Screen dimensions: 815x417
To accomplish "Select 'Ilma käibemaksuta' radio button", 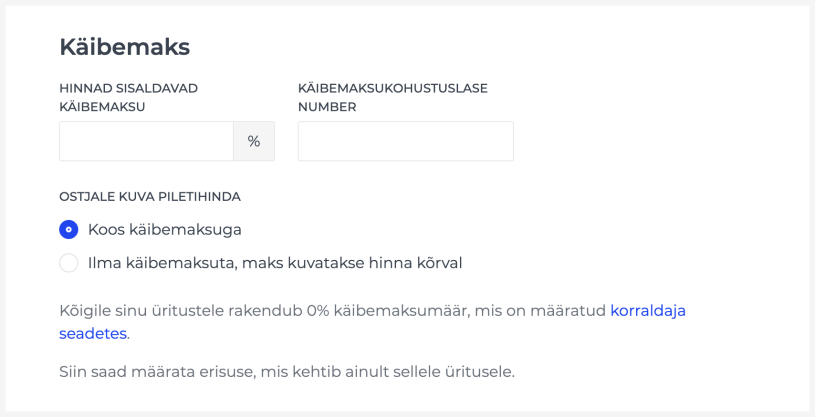I will [x=69, y=263].
